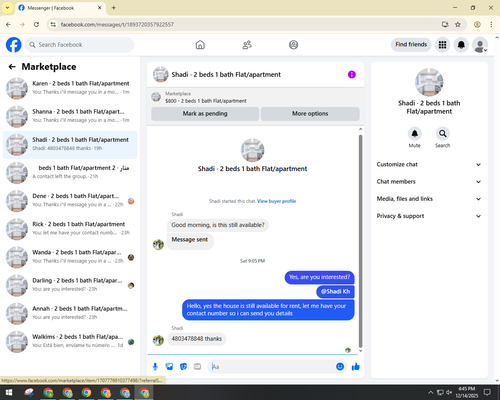The width and height of the screenshot is (500, 400).
Task: Open the profile circle icon in top navigation
Action: coord(293,45)
